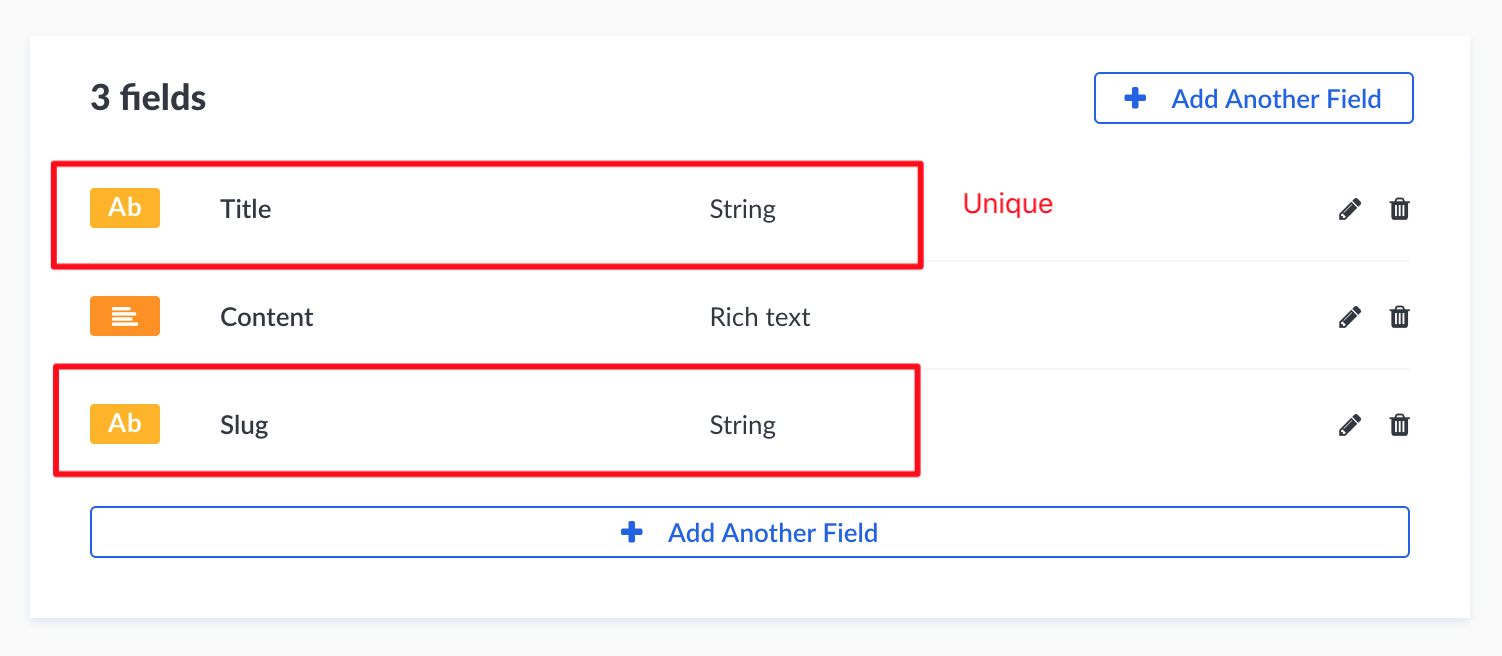1502x656 pixels.
Task: Click the trash delete icon for Content
Action: click(x=1399, y=316)
